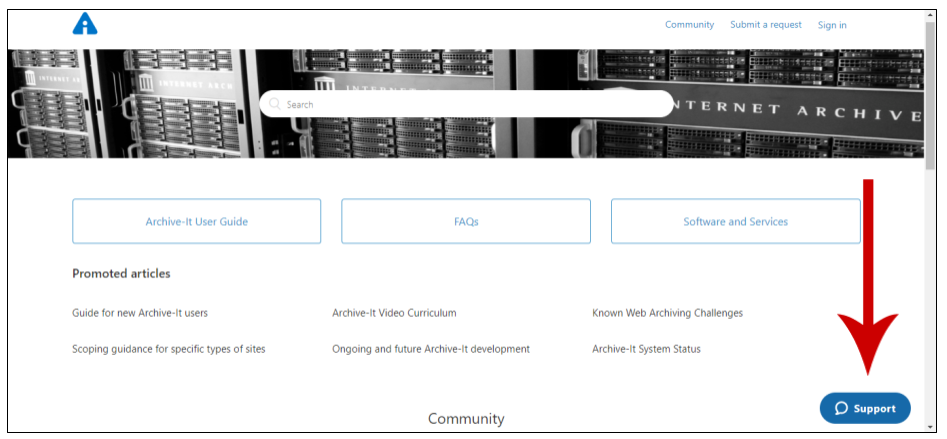Open the Archive-It User Guide category
Screen dimensions: 947x439
point(196,221)
